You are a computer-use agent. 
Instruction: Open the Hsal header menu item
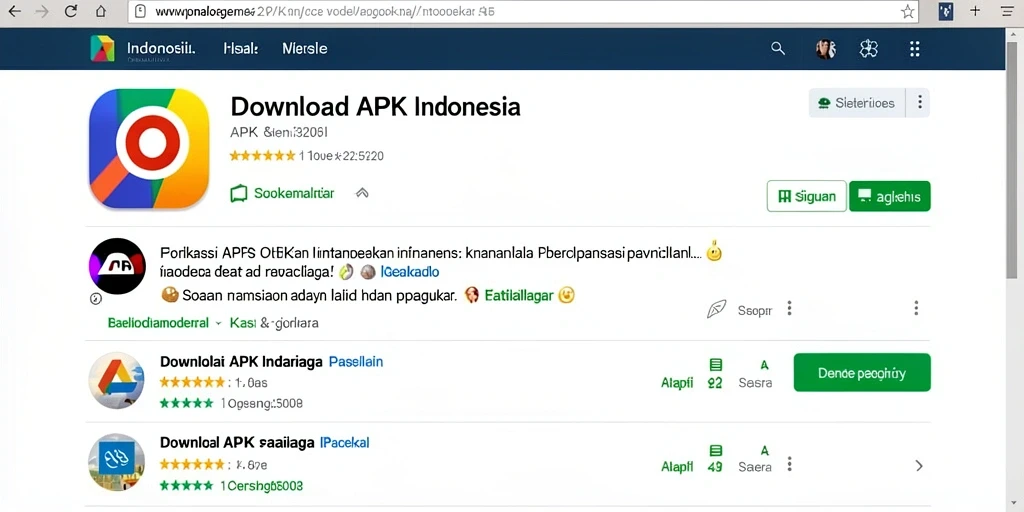pos(240,48)
